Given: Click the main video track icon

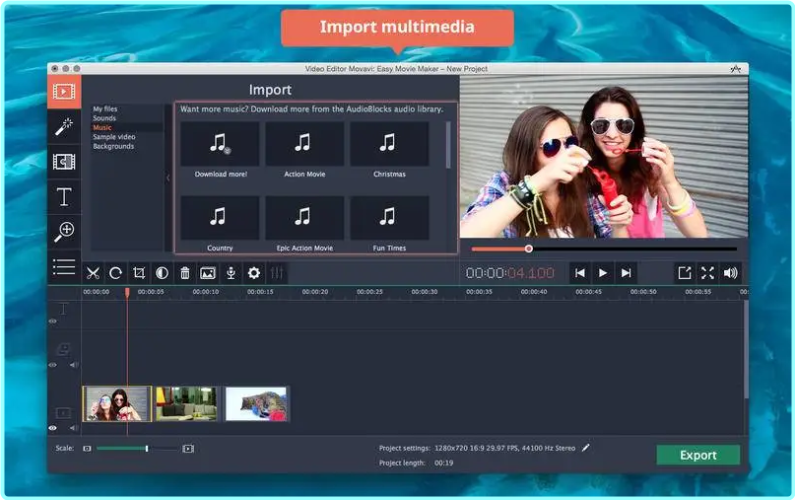Looking at the screenshot, I should [63, 413].
